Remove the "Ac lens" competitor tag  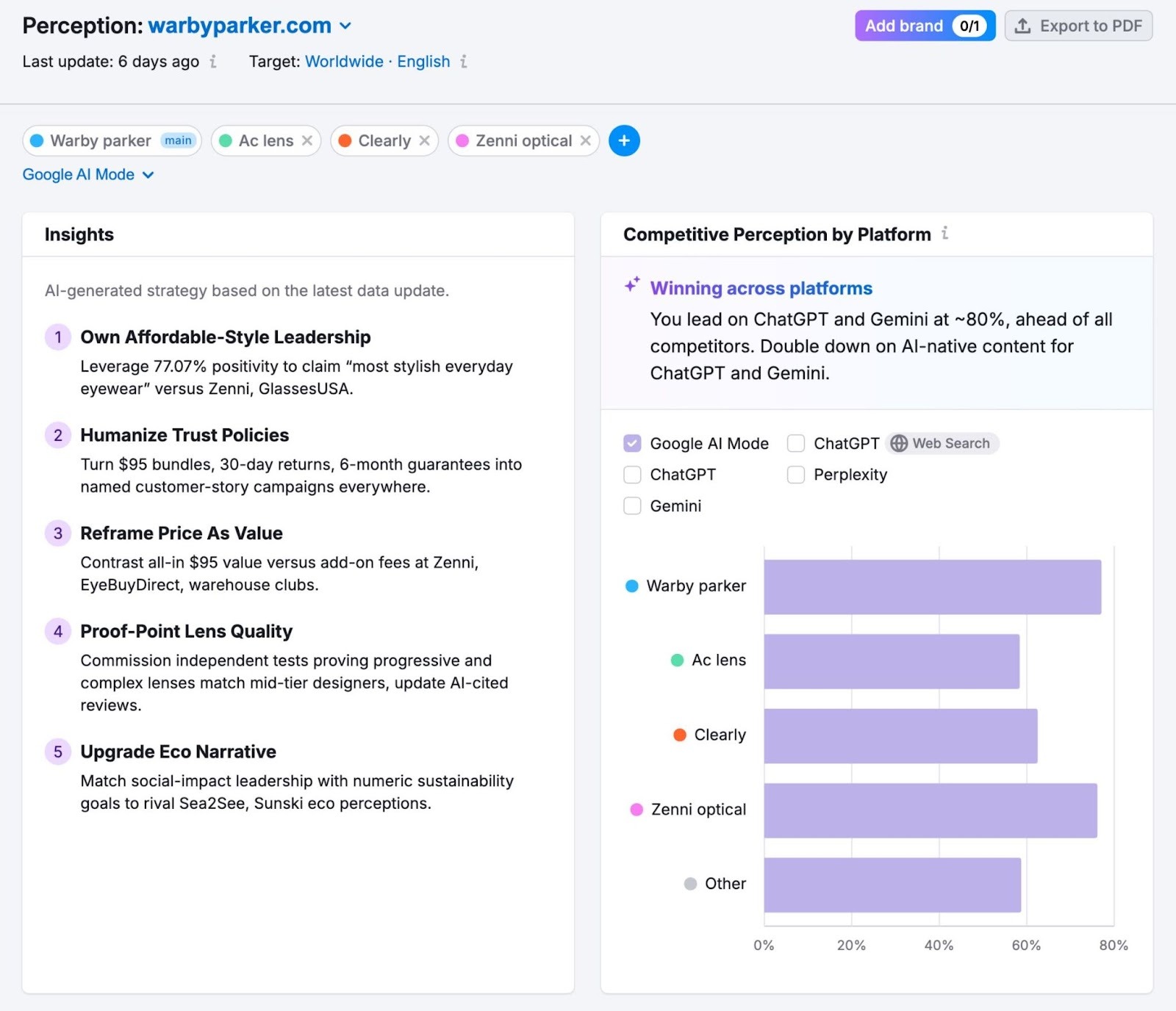308,140
